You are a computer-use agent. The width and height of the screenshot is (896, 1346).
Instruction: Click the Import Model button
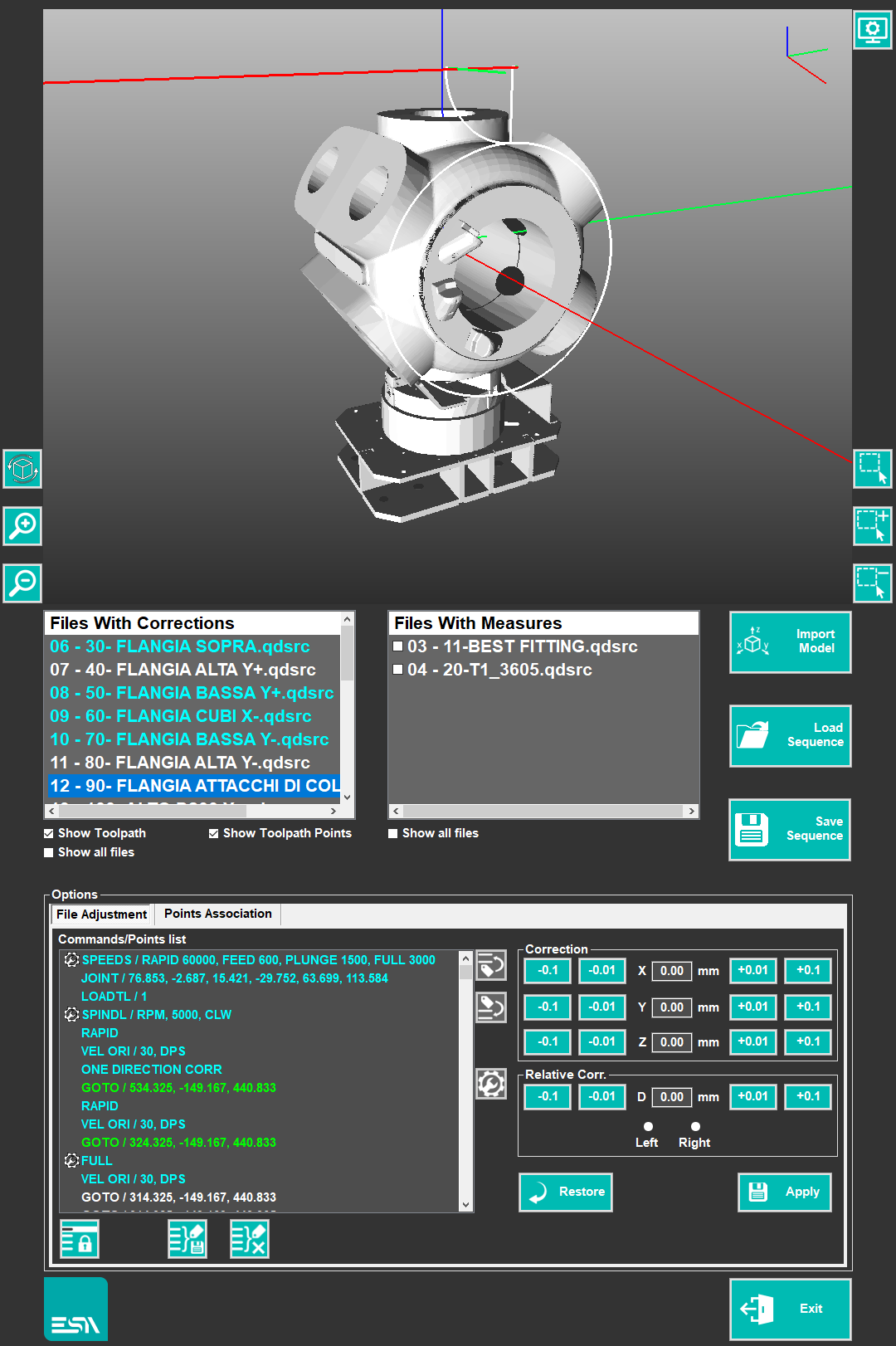click(790, 641)
